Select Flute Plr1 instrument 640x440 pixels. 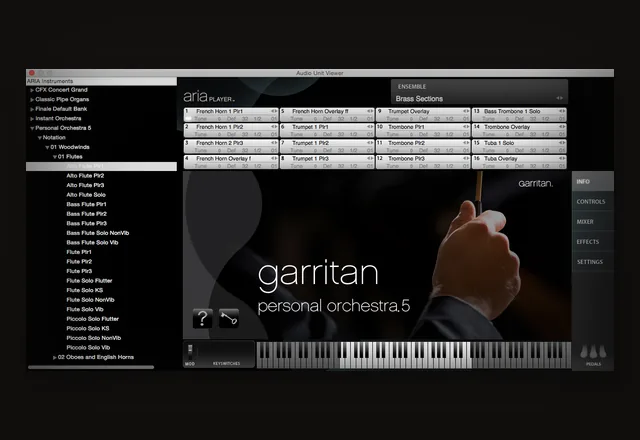pyautogui.click(x=79, y=252)
